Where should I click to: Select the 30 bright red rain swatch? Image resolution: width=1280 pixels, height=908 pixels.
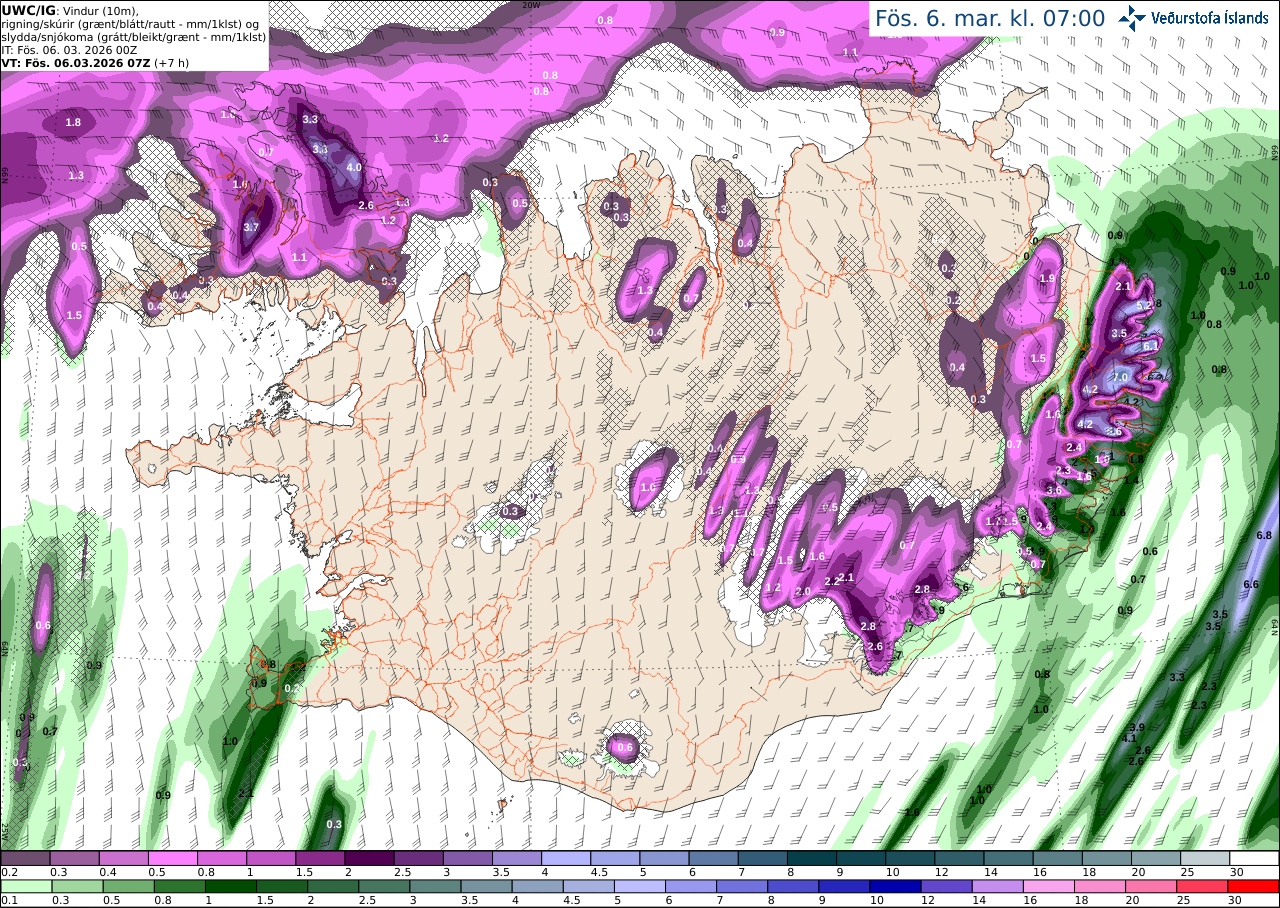tap(1254, 886)
